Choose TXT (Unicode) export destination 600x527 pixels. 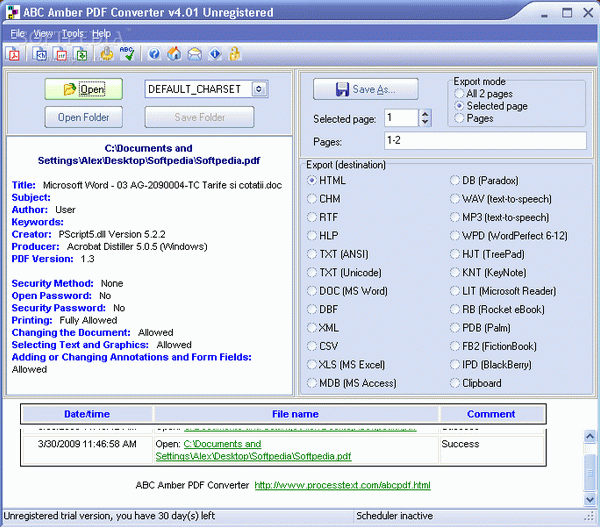tap(344, 272)
